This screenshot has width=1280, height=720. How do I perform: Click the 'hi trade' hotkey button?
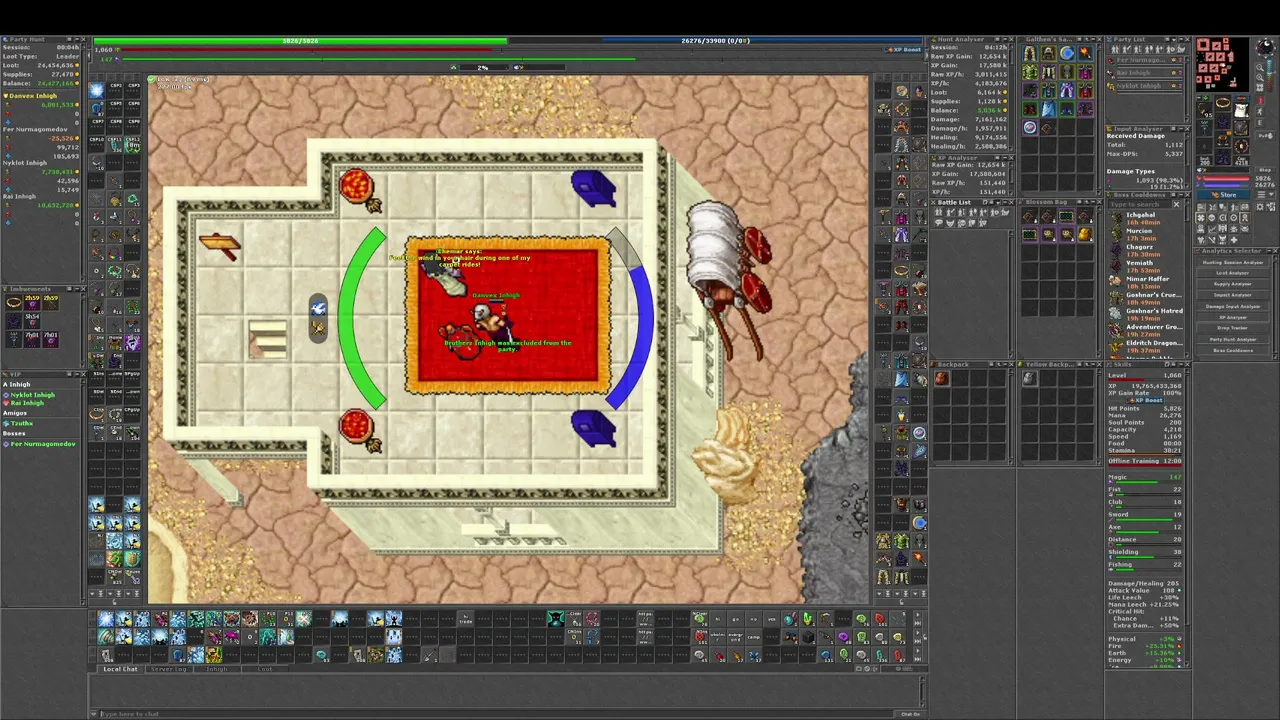[x=466, y=620]
